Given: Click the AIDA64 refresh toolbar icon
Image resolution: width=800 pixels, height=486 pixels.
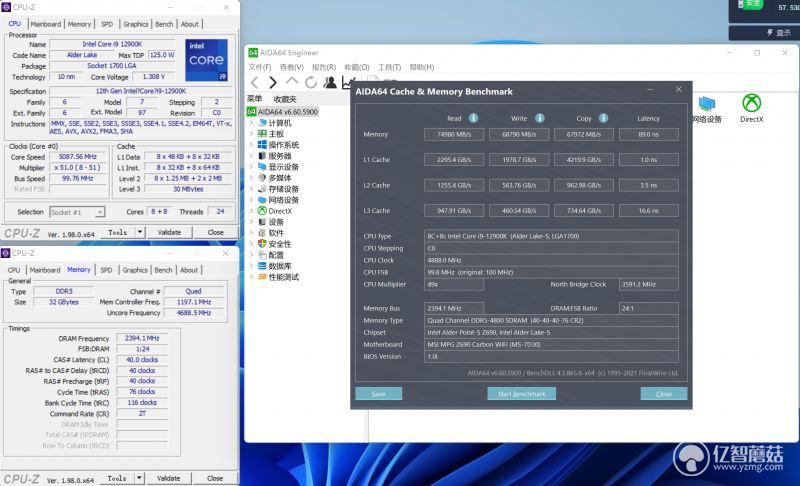Looking at the screenshot, I should [311, 82].
